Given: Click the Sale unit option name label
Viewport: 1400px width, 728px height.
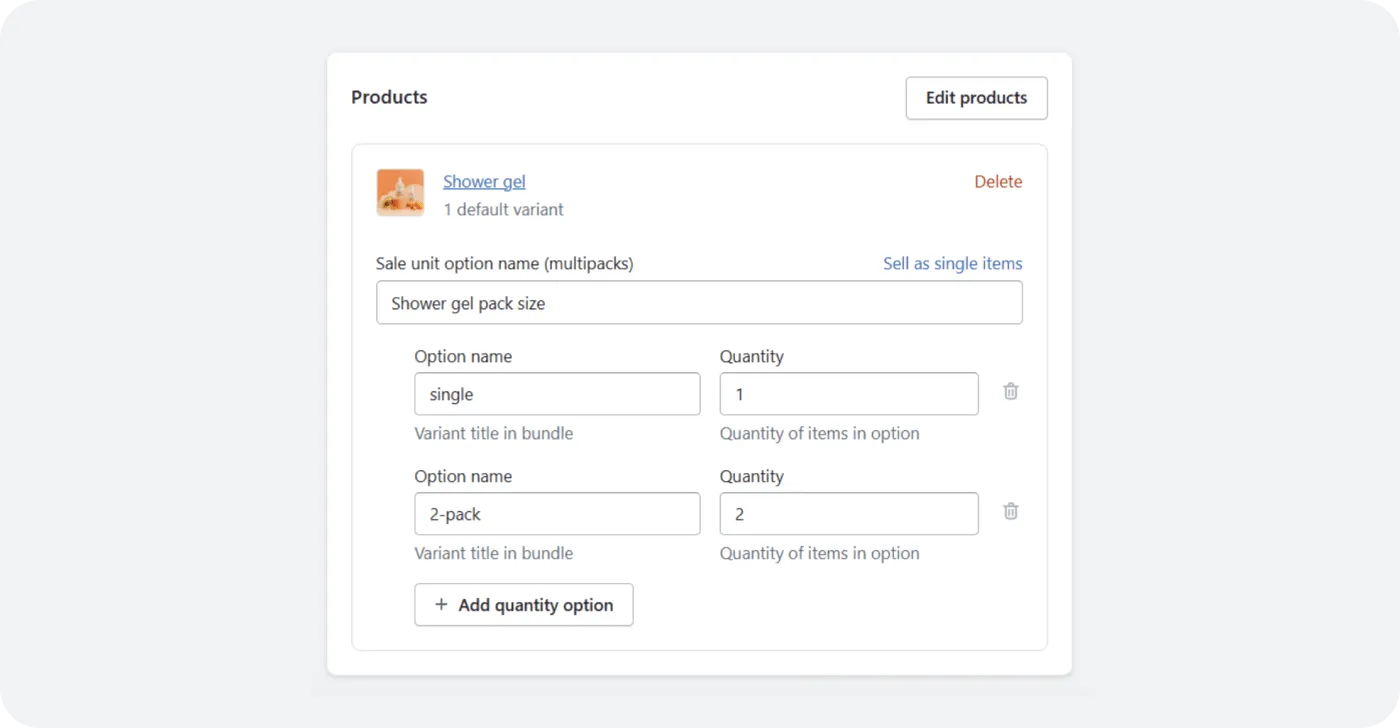Looking at the screenshot, I should (x=504, y=264).
